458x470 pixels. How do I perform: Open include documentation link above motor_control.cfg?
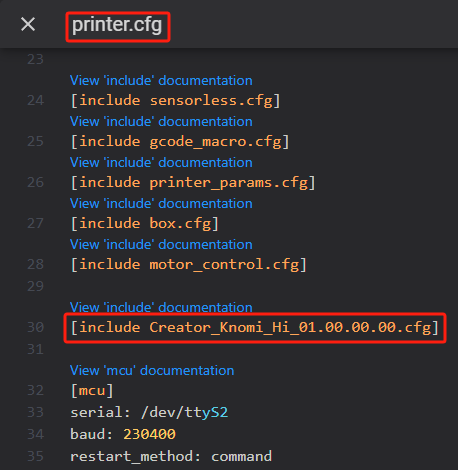click(x=161, y=244)
